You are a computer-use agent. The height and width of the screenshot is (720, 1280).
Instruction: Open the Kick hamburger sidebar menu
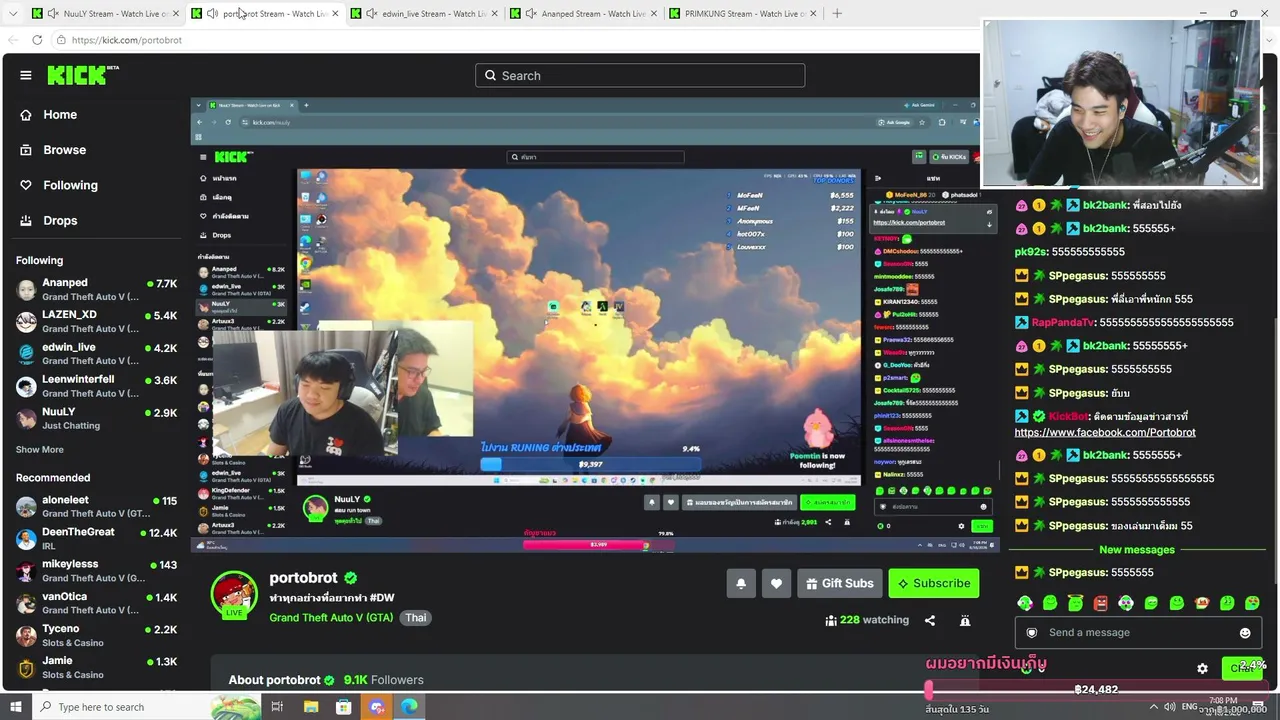point(26,75)
